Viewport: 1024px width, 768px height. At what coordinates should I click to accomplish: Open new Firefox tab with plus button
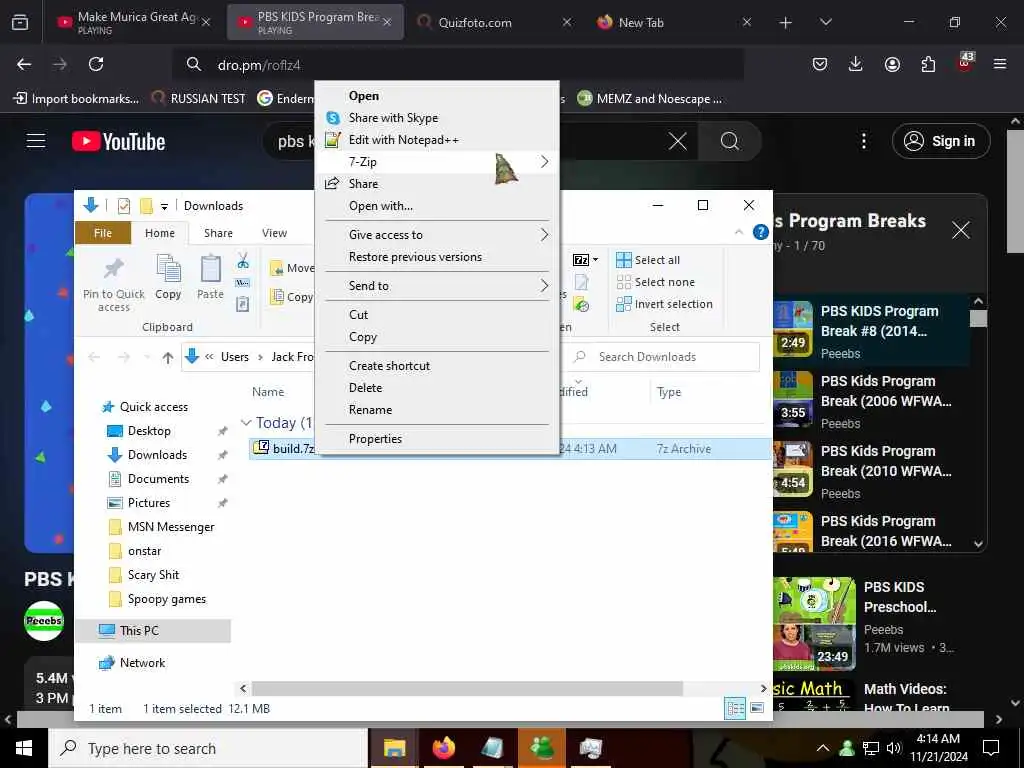[x=786, y=22]
